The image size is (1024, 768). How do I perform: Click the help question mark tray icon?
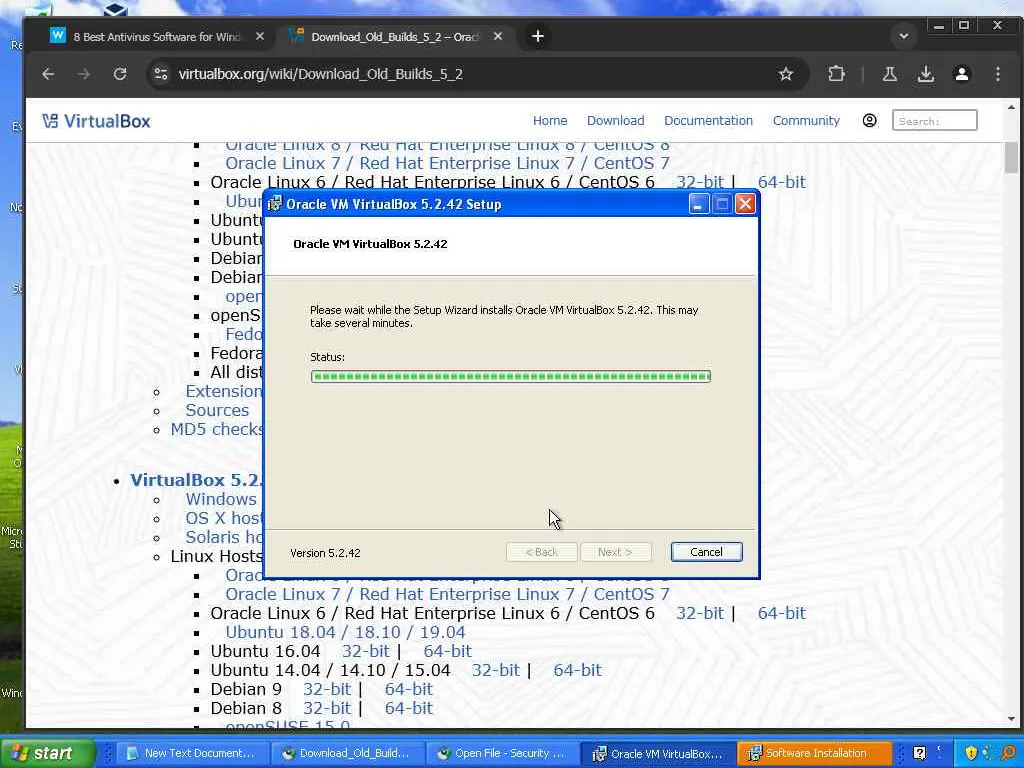coord(919,753)
